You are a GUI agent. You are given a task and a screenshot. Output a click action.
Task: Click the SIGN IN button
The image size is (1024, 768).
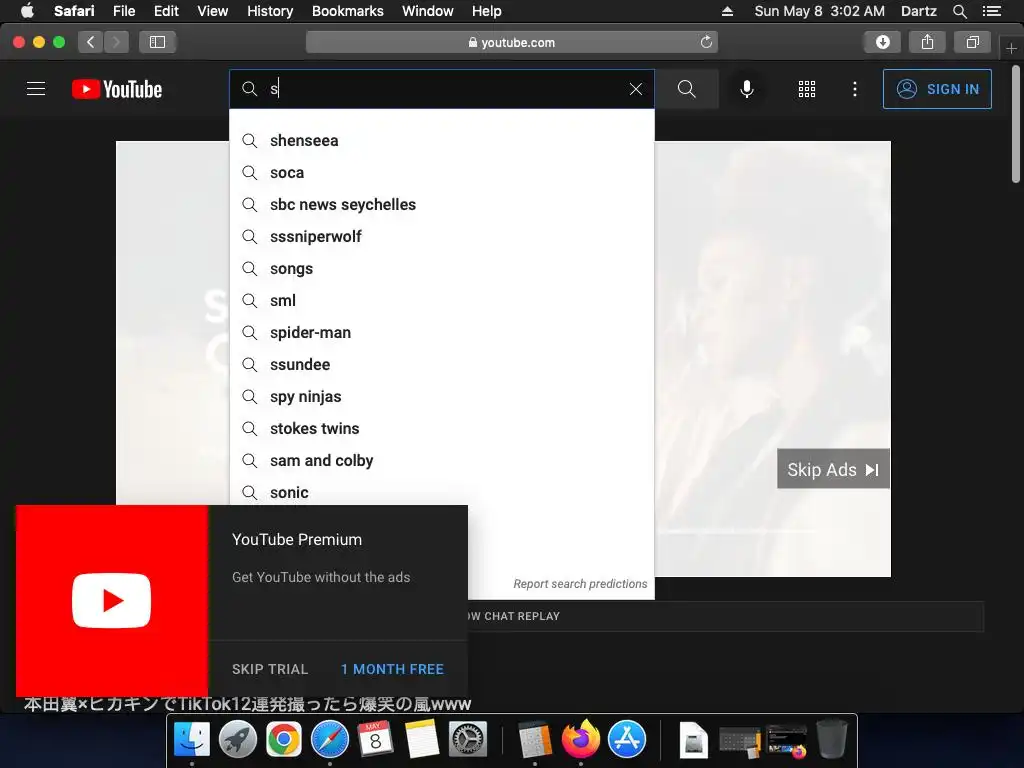tap(937, 89)
